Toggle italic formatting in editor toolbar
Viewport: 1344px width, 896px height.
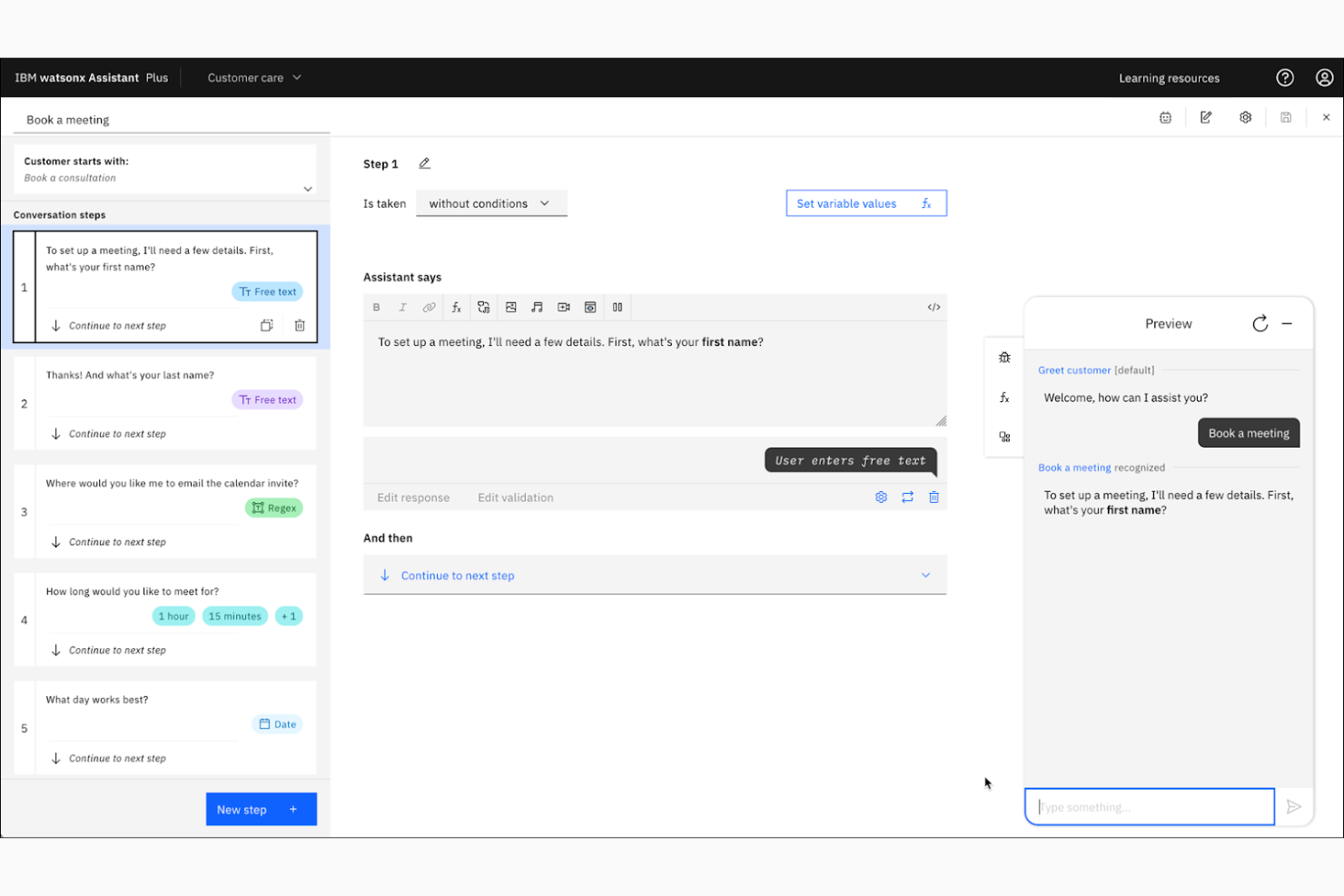coord(402,308)
